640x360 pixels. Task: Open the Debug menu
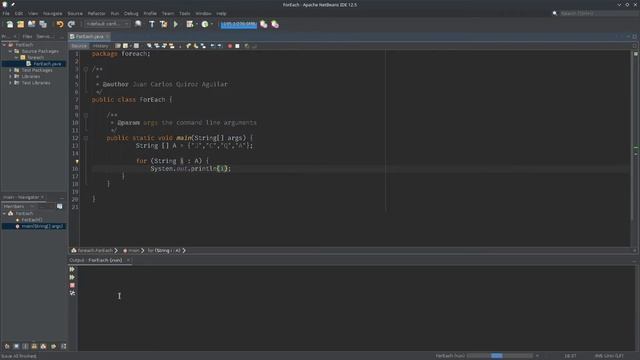(131, 13)
